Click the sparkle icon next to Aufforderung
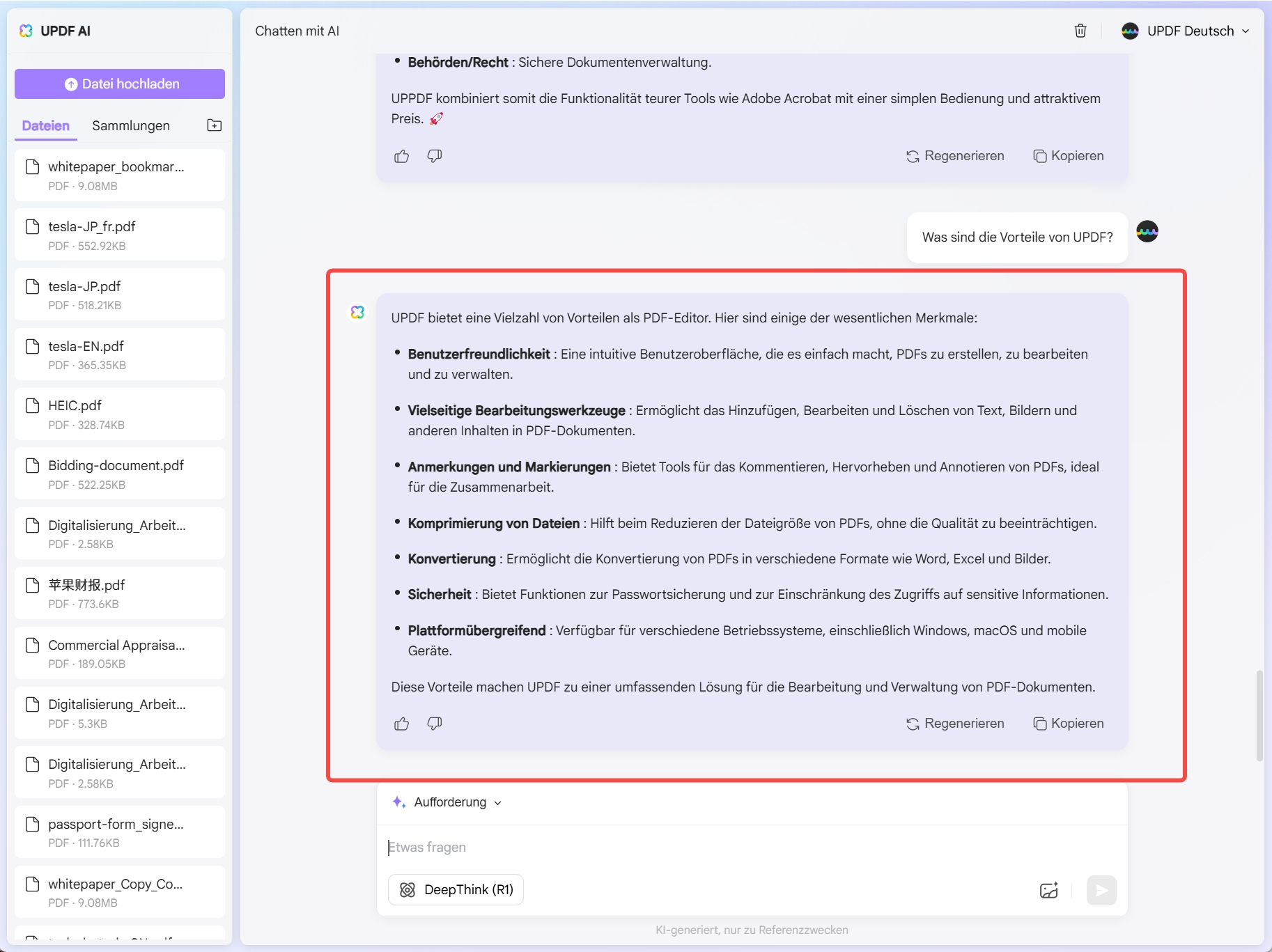This screenshot has height=952, width=1272. 398,802
